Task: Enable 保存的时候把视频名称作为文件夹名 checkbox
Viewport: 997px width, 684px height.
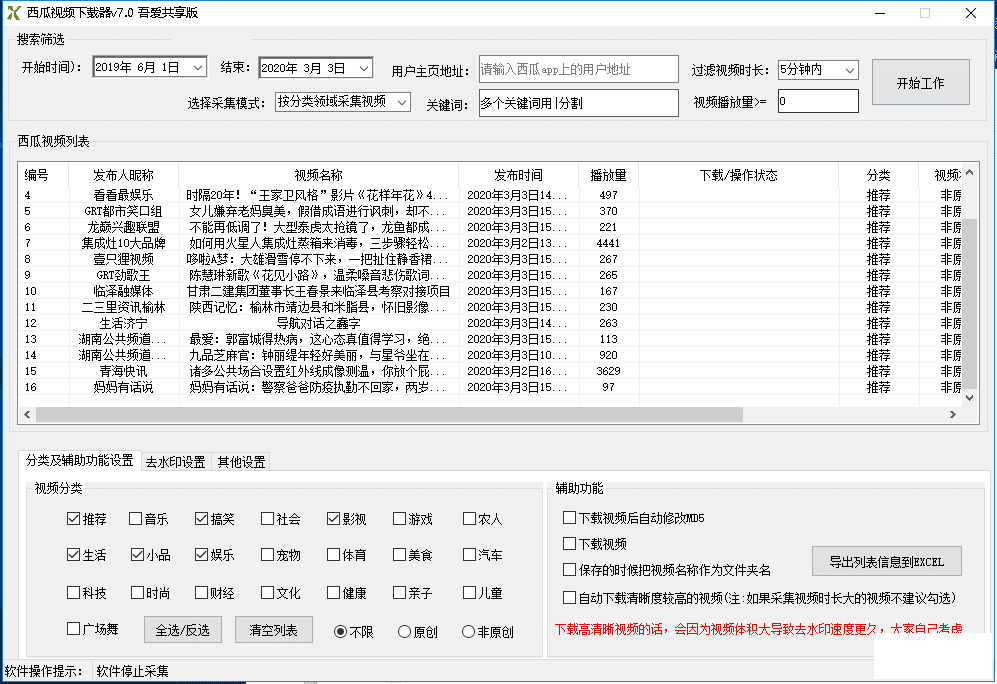Action: (x=569, y=570)
